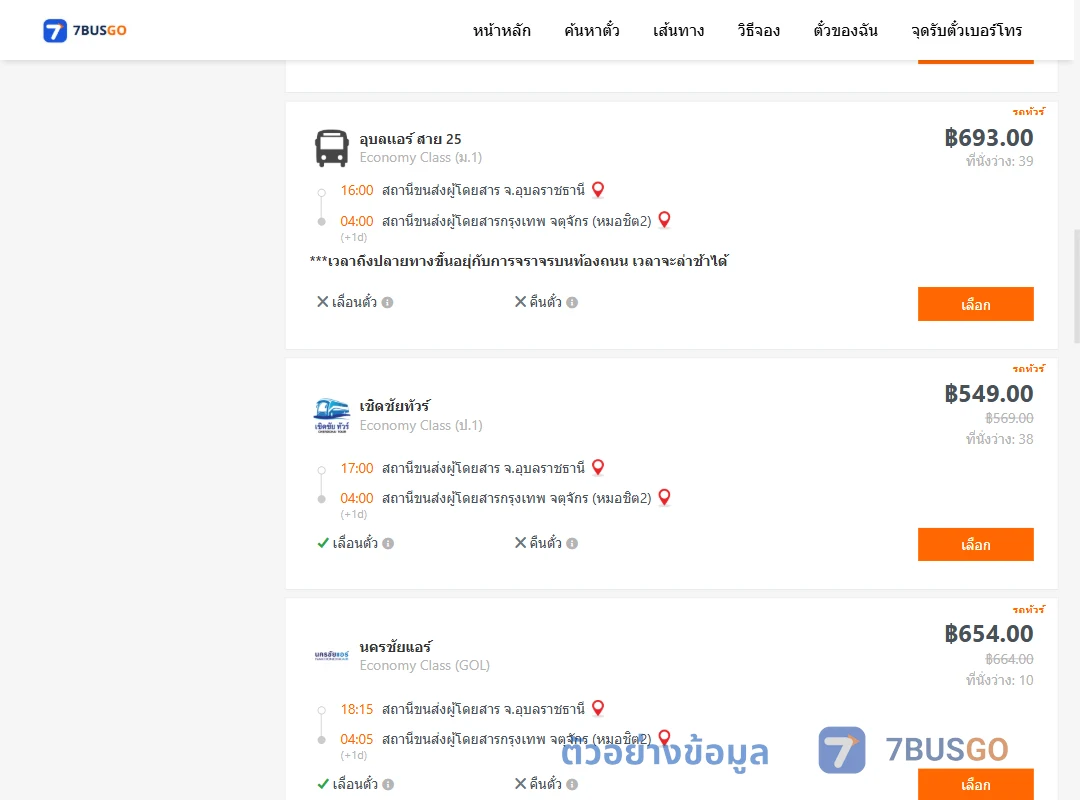Click the 7BUSGO logo in header
Viewport: 1080px width, 800px height.
pos(85,30)
